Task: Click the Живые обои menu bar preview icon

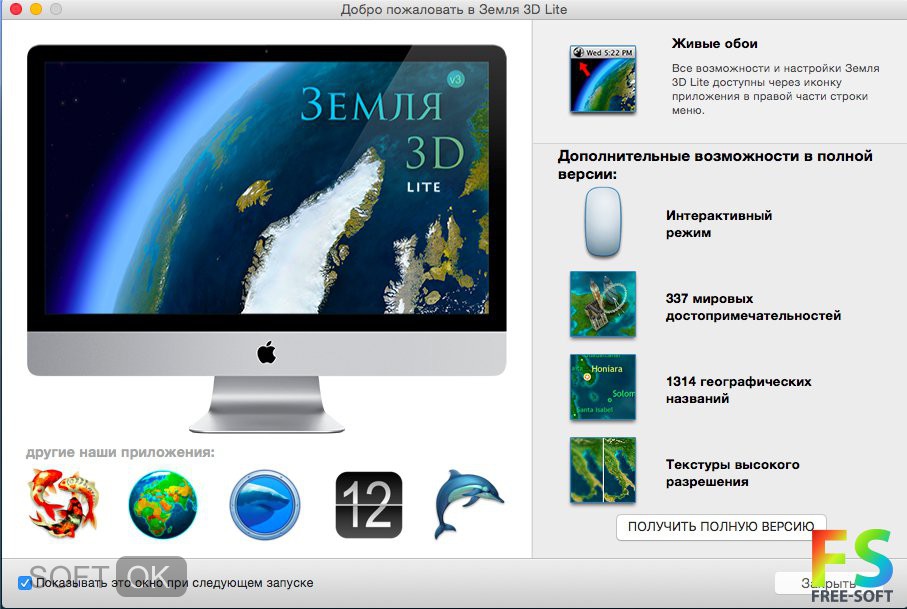Action: point(603,79)
